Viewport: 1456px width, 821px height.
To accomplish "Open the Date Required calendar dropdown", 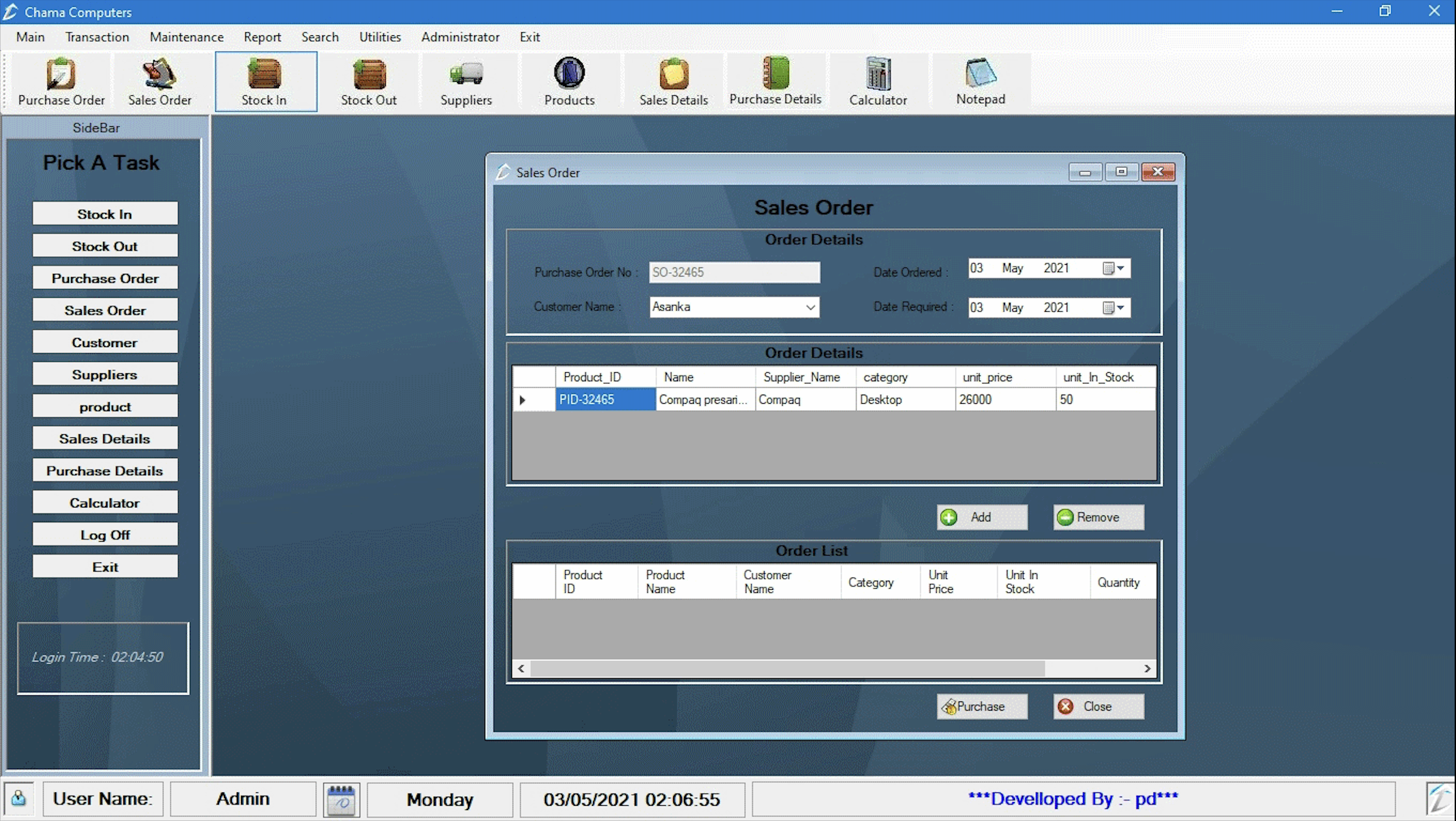I will coord(1114,307).
